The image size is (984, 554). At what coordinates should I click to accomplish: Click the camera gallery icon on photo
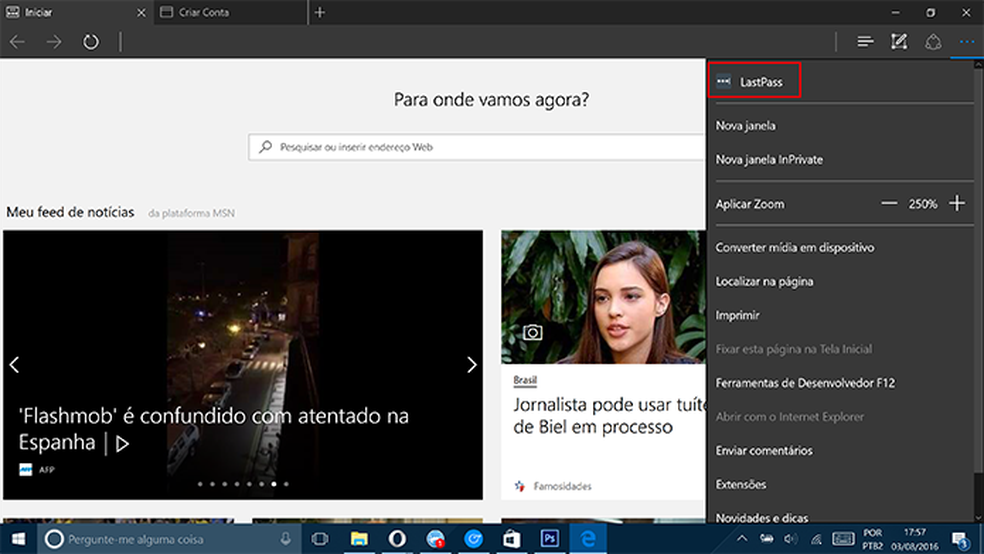click(x=533, y=333)
